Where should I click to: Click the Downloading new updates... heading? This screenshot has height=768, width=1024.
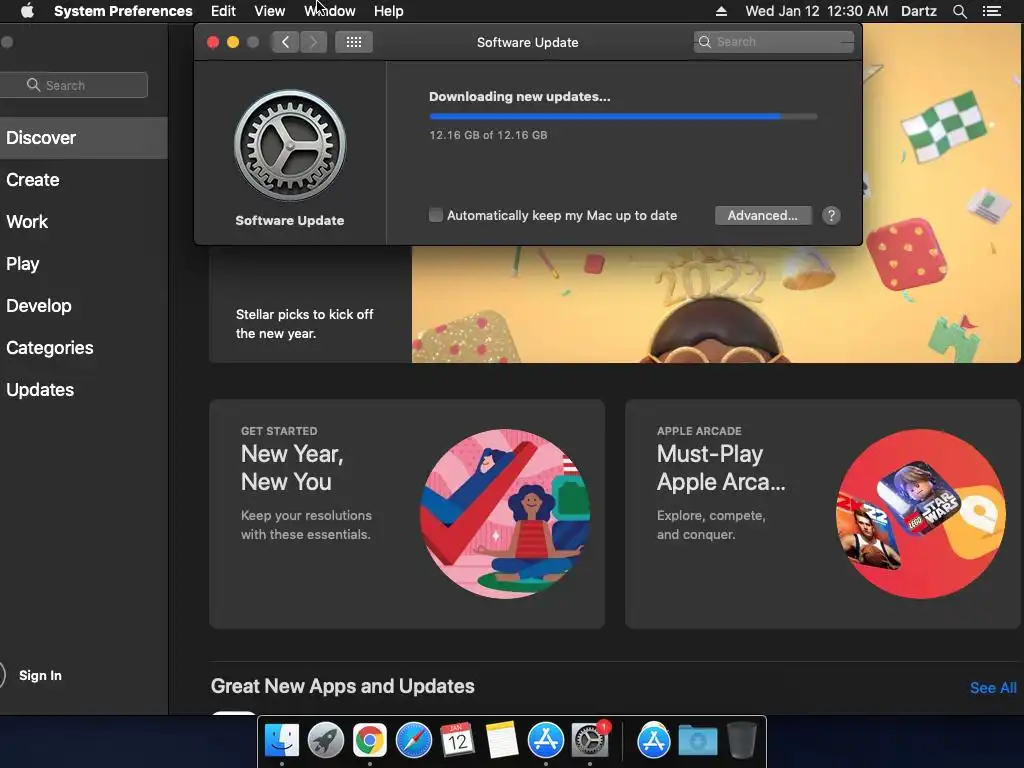tap(520, 97)
